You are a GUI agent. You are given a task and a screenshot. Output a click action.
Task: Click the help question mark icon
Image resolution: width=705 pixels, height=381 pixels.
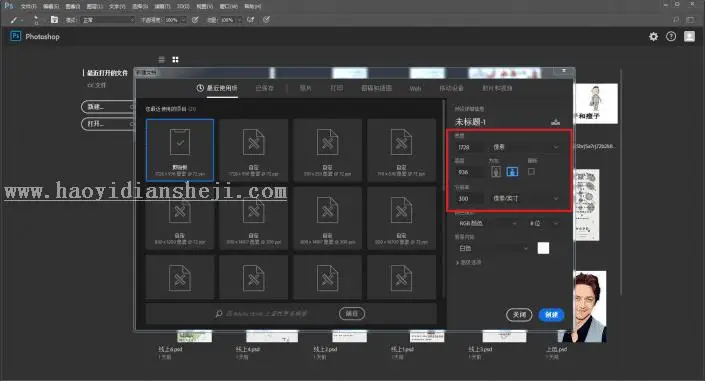(671, 36)
